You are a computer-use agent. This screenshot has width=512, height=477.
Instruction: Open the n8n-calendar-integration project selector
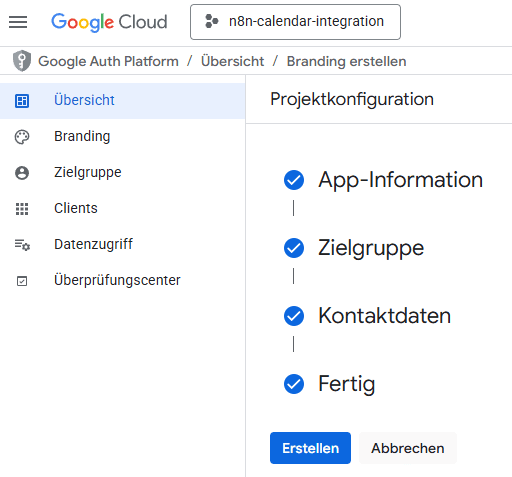click(295, 22)
